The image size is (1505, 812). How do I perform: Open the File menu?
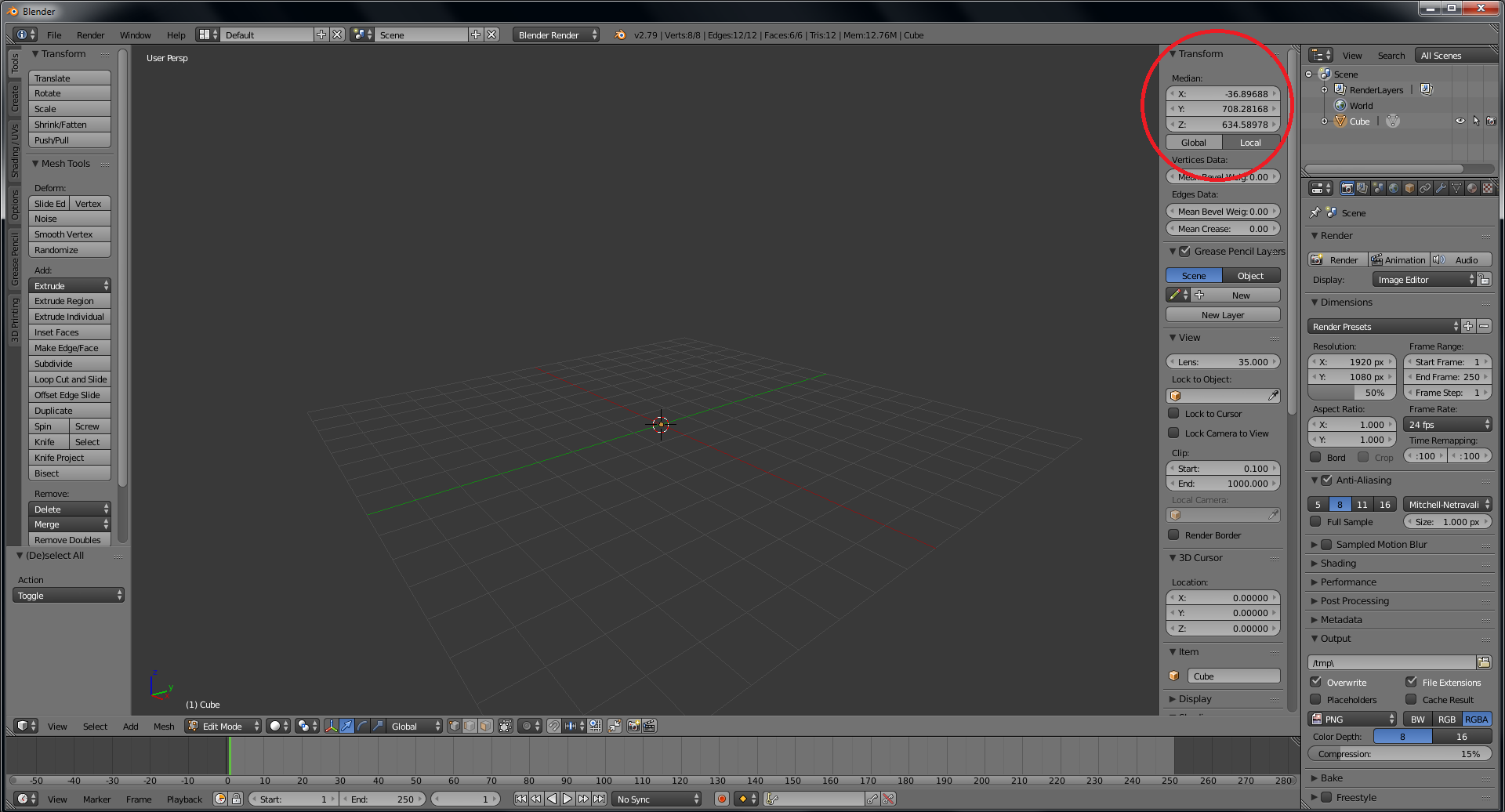click(x=54, y=34)
